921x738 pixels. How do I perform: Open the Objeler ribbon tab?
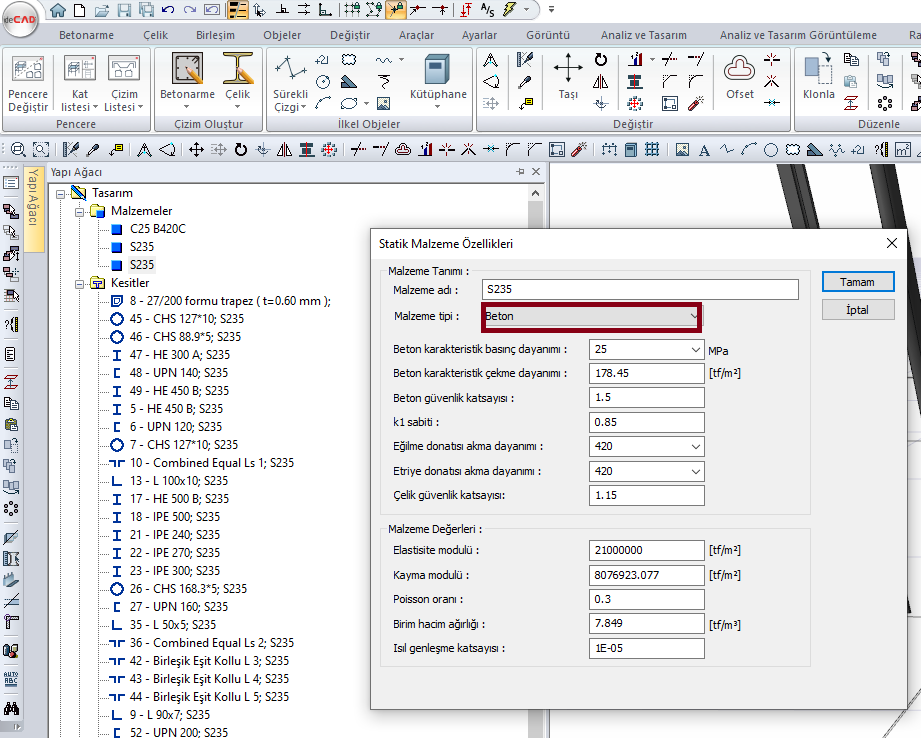click(282, 35)
